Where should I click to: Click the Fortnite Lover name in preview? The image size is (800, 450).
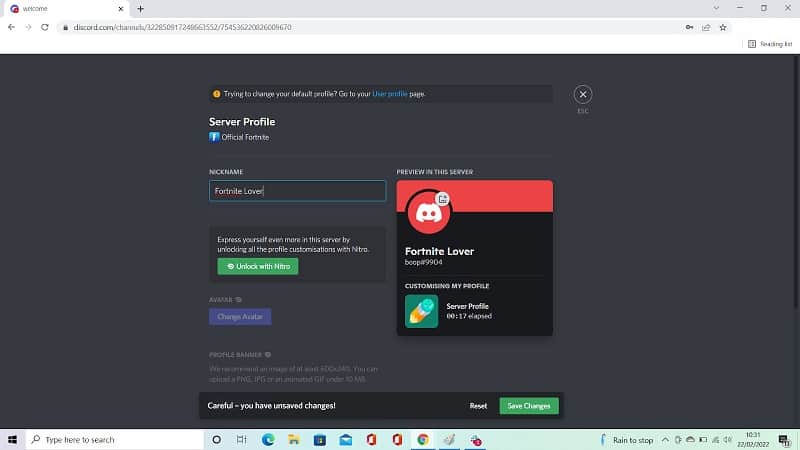[439, 251]
